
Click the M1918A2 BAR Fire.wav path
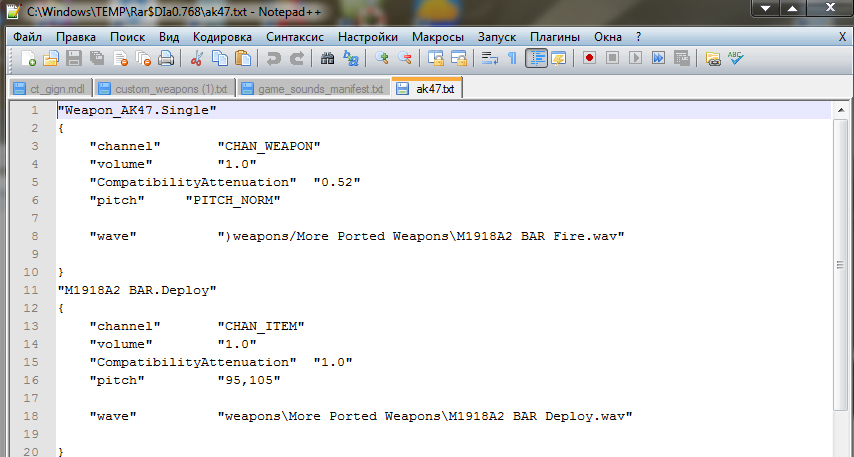pyautogui.click(x=421, y=236)
